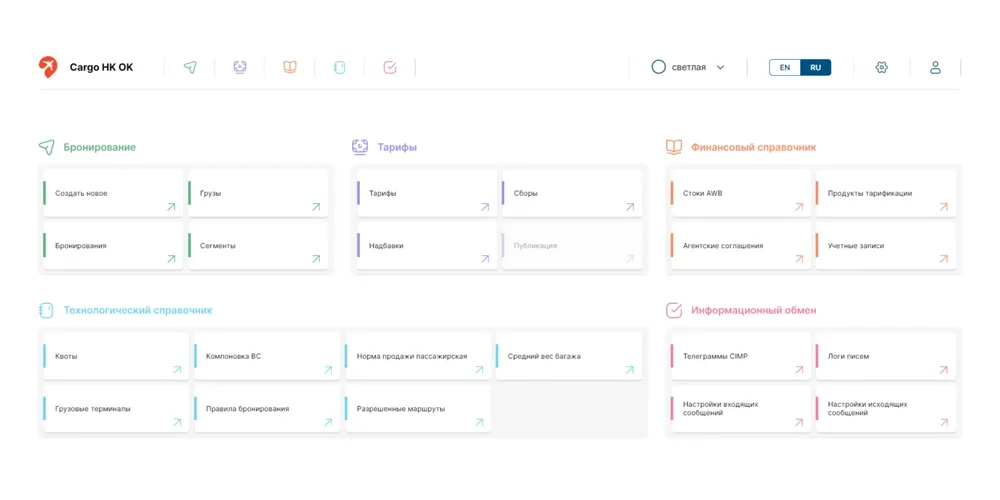The height and width of the screenshot is (500, 1000).
Task: Open the Стоки AWB card
Action: (x=739, y=193)
